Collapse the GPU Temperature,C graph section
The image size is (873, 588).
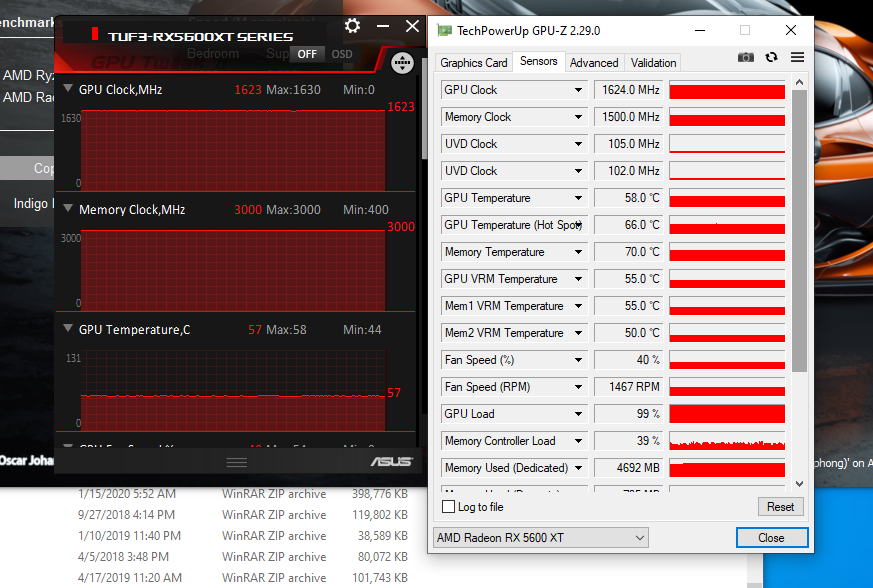(68, 329)
